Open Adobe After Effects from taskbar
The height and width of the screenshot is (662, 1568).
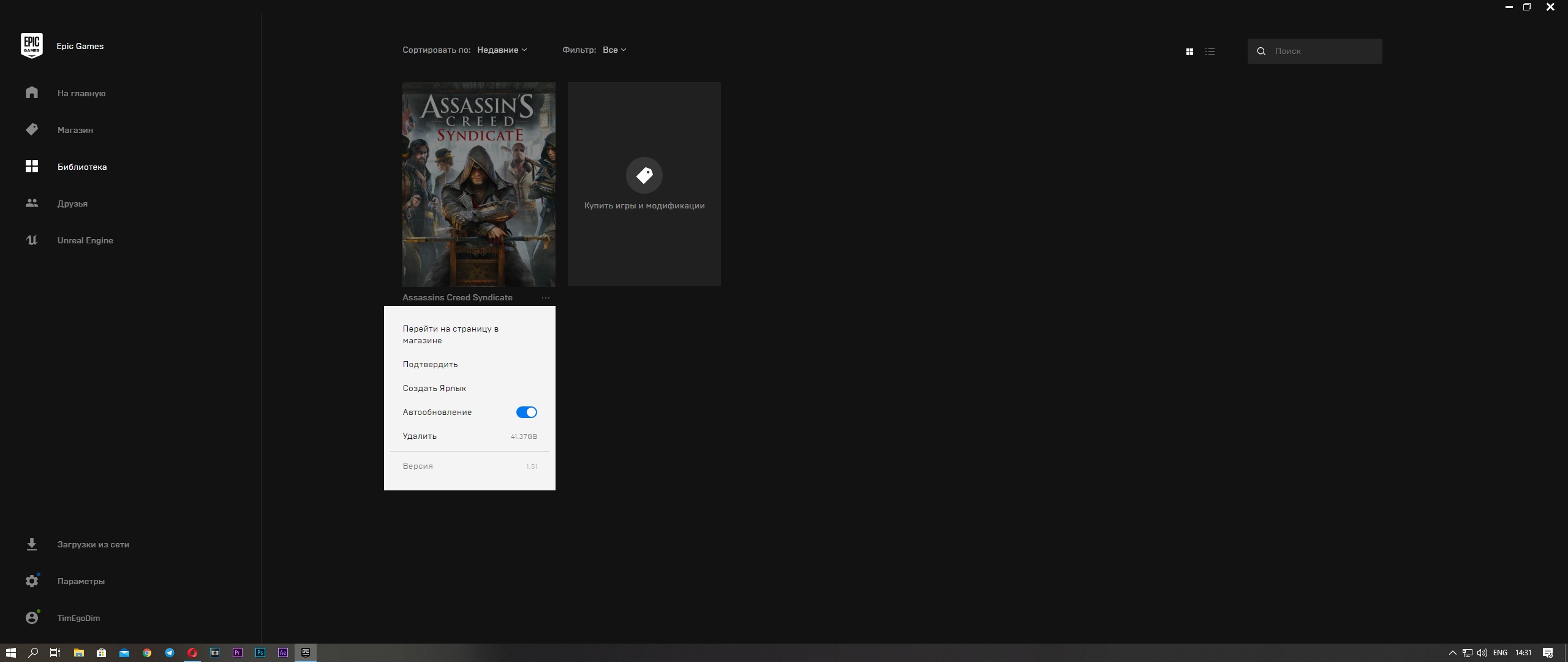pyautogui.click(x=283, y=653)
